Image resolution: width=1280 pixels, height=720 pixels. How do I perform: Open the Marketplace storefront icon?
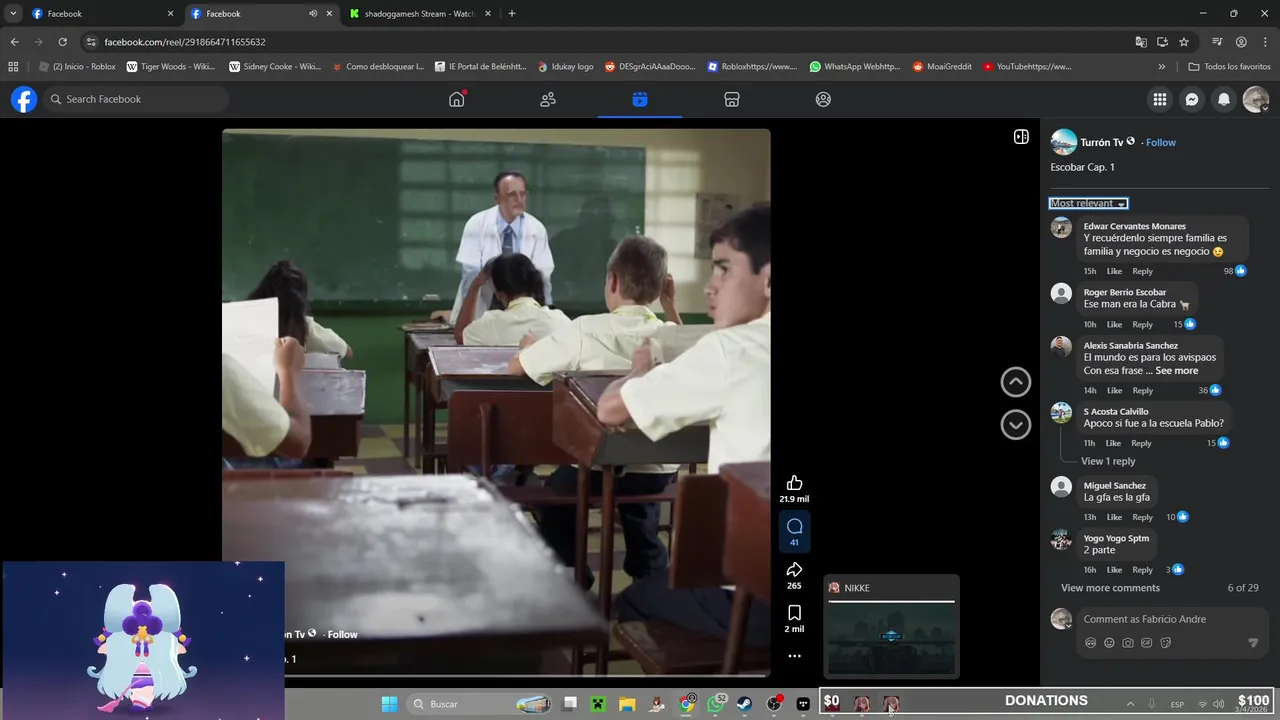click(732, 99)
